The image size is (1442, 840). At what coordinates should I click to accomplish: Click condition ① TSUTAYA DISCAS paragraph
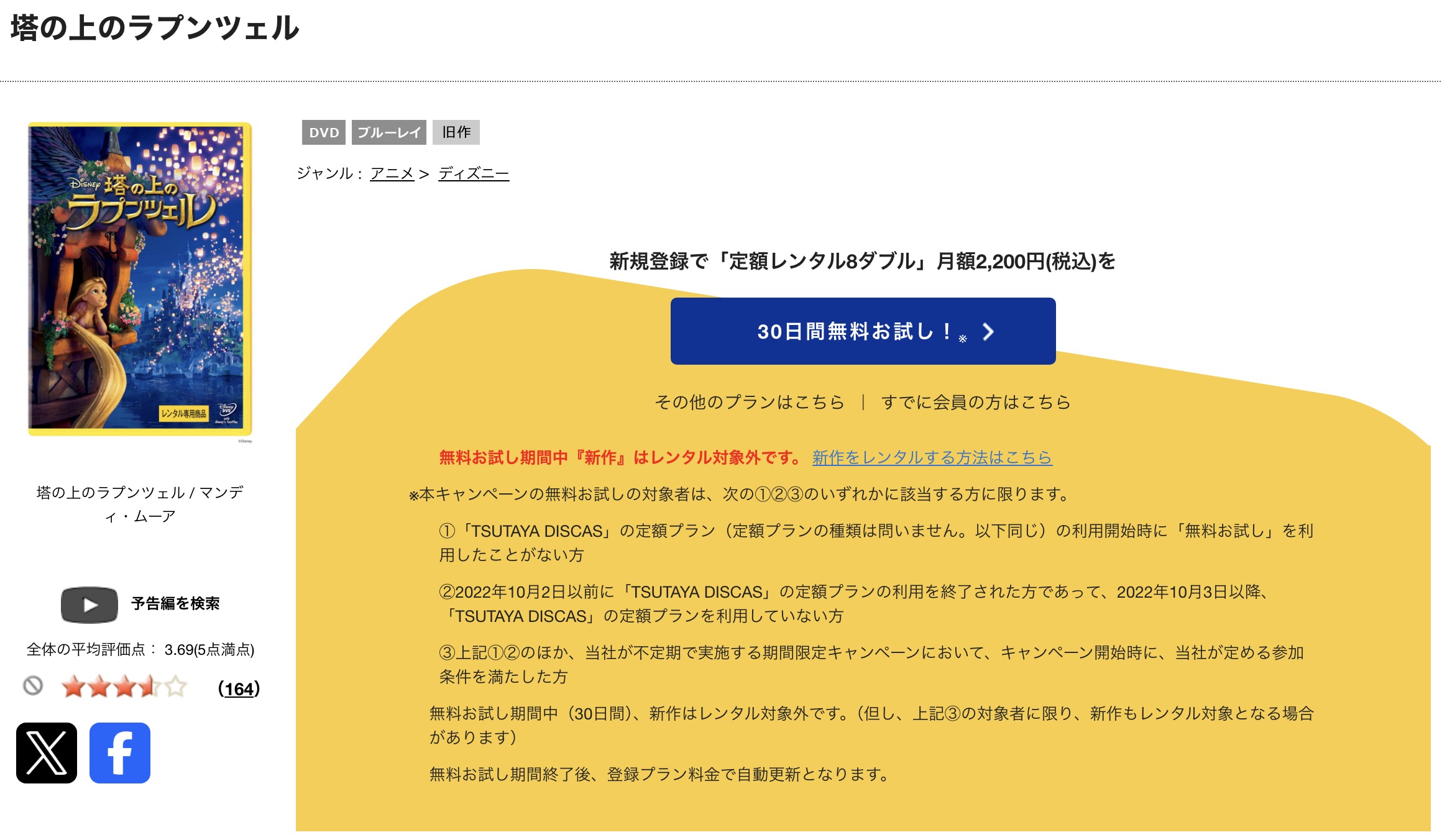876,542
